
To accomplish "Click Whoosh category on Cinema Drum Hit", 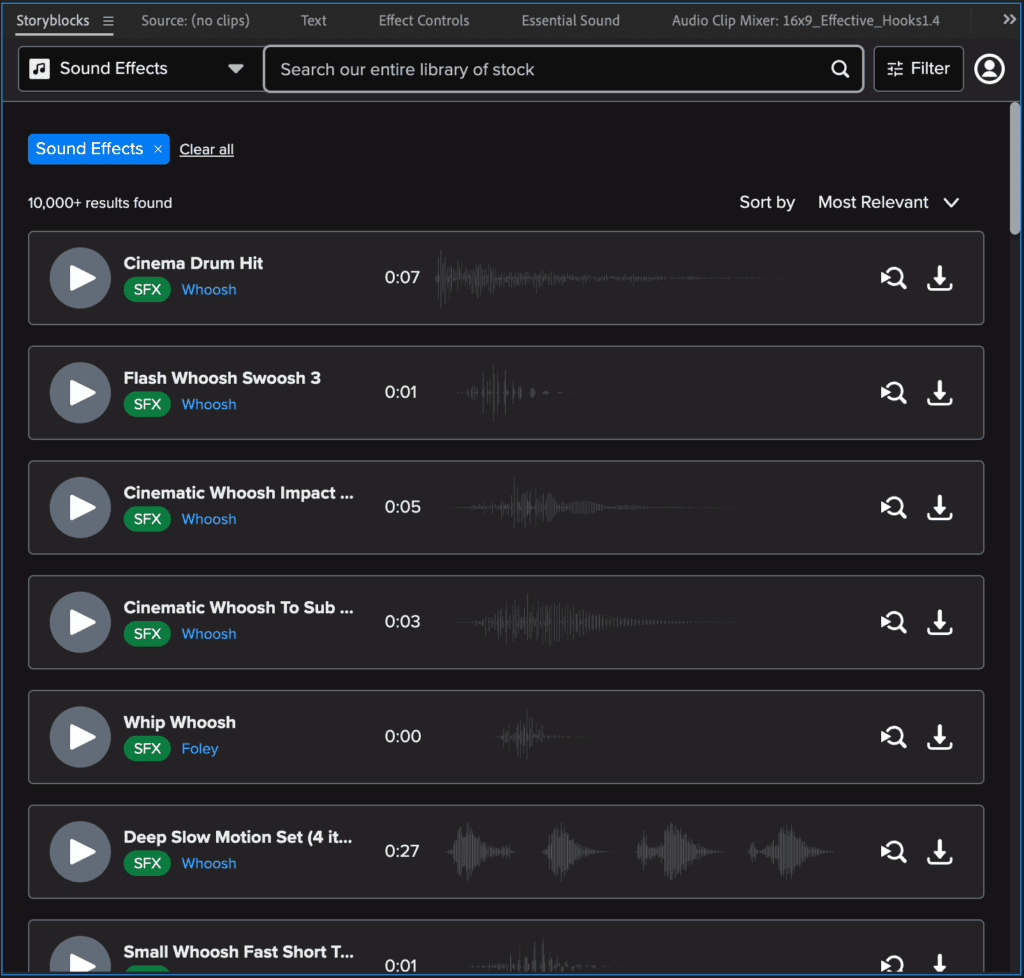I will click(x=209, y=290).
